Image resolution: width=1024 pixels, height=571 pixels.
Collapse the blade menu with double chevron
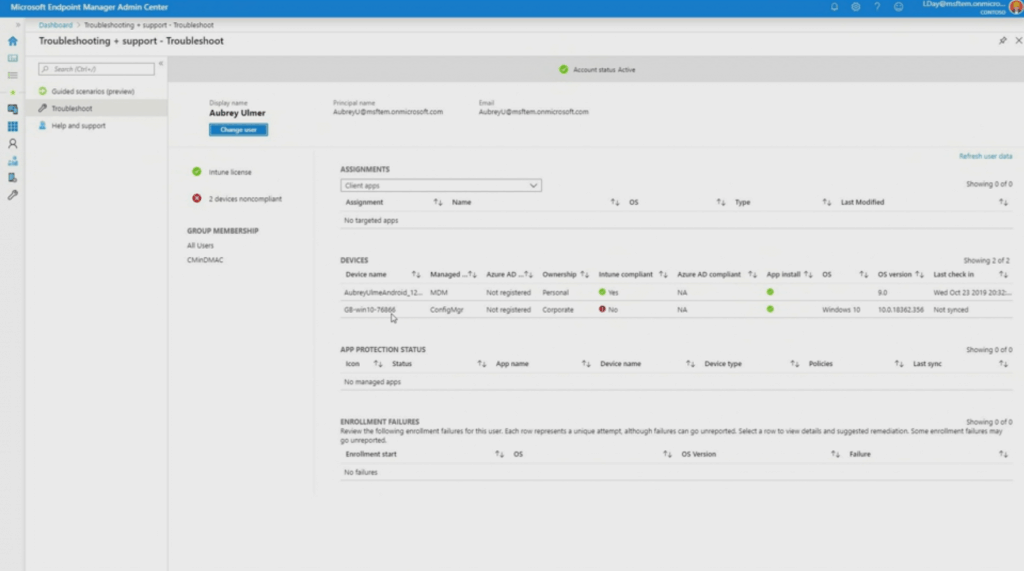point(161,63)
